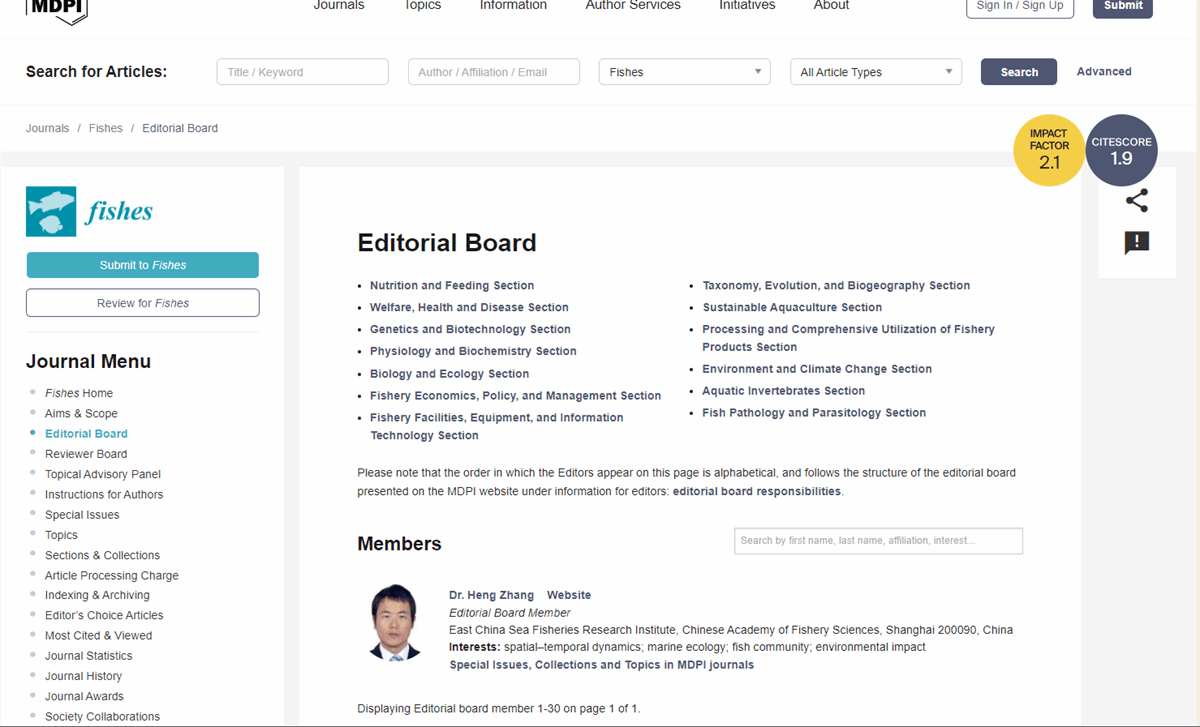
Task: Click the Sign In / Sign Up button
Action: [1020, 7]
